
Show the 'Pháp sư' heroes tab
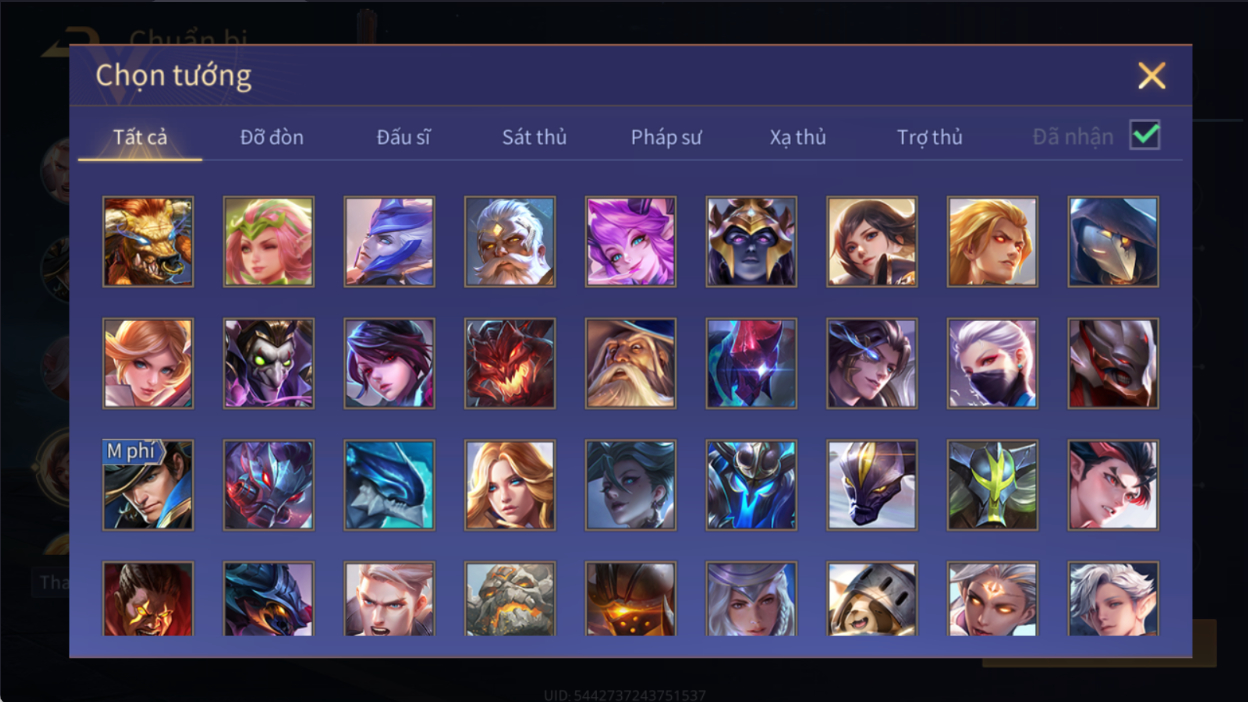pyautogui.click(x=666, y=137)
